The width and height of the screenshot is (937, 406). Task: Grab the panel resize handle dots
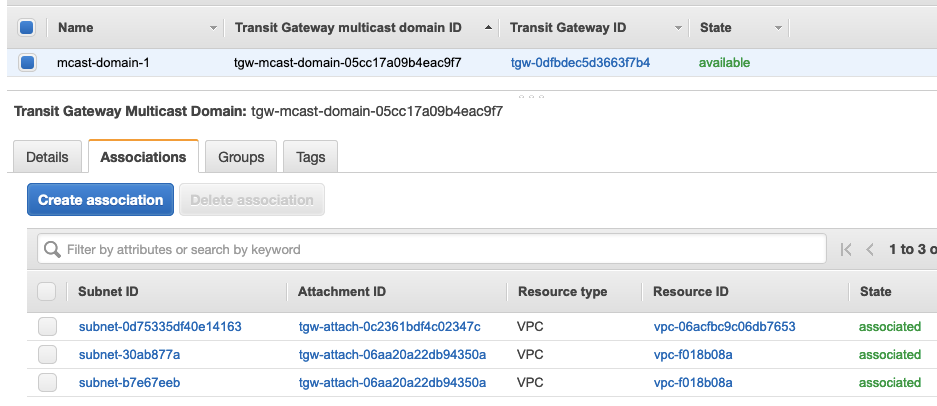pos(531,96)
